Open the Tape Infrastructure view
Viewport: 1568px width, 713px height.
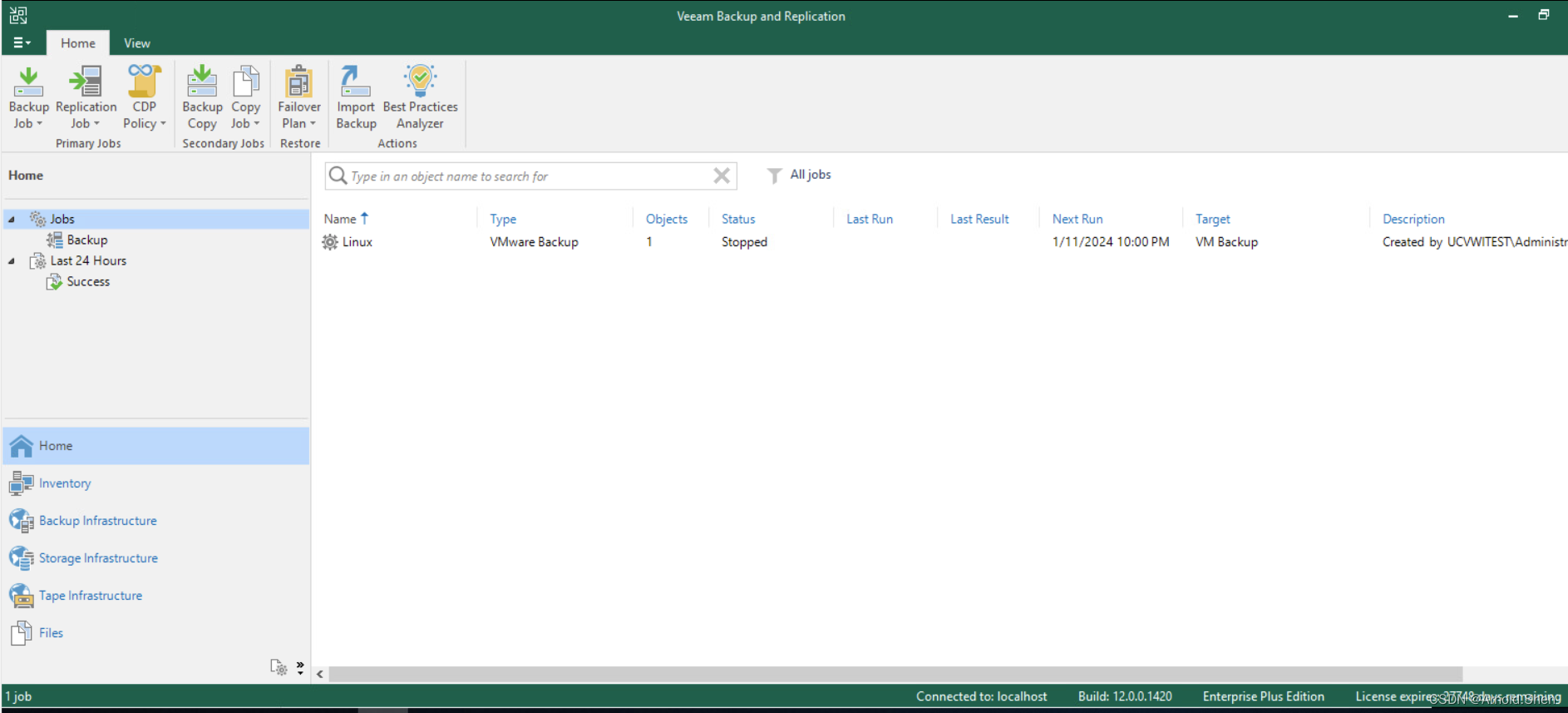(156, 596)
